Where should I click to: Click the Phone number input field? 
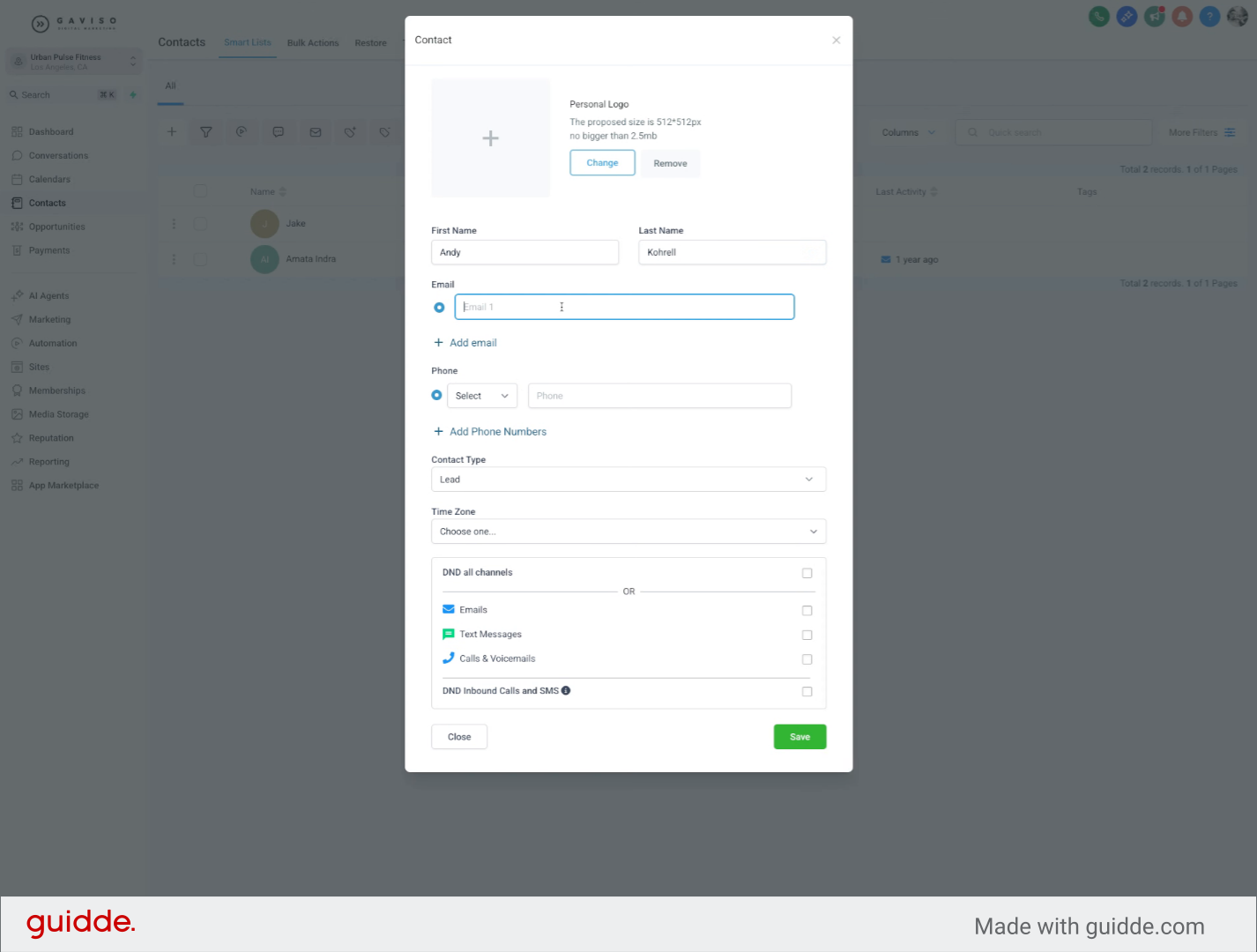[x=659, y=396]
